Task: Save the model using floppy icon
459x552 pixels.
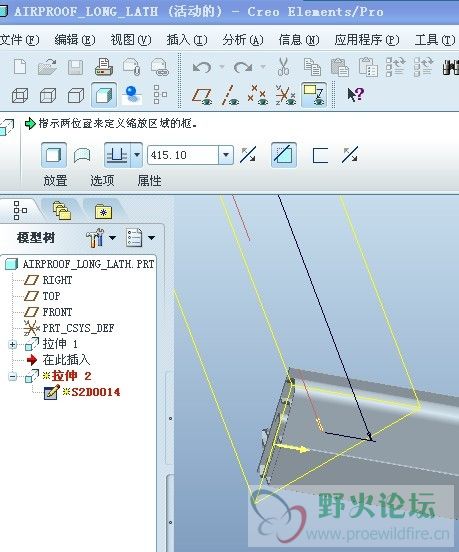Action: 75,67
